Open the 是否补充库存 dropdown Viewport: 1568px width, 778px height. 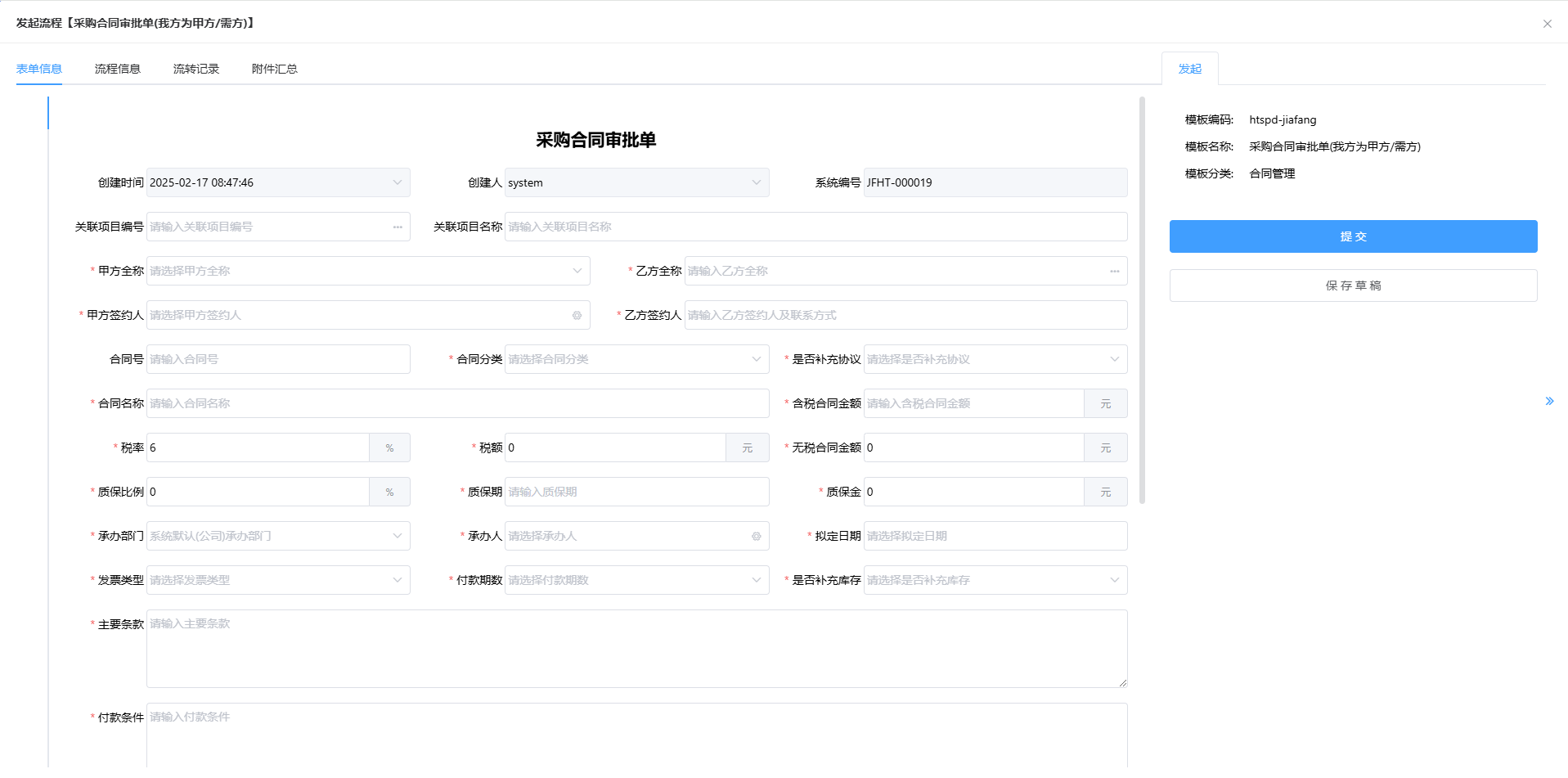click(x=995, y=580)
